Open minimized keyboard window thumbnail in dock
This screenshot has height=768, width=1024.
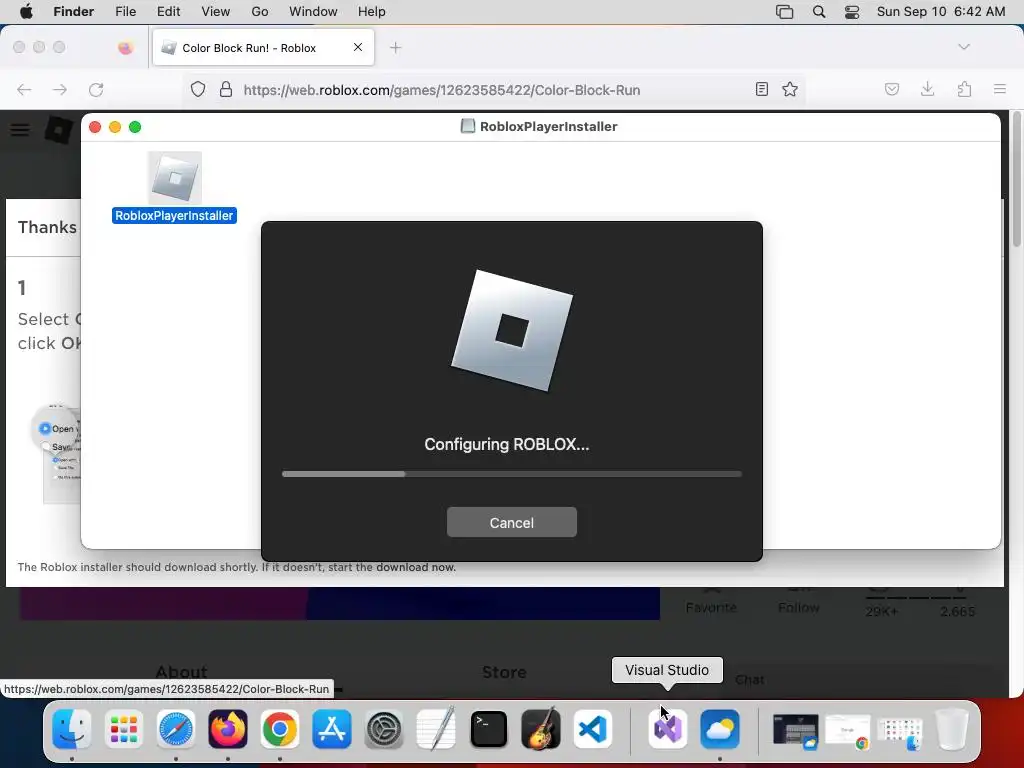pyautogui.click(x=795, y=731)
